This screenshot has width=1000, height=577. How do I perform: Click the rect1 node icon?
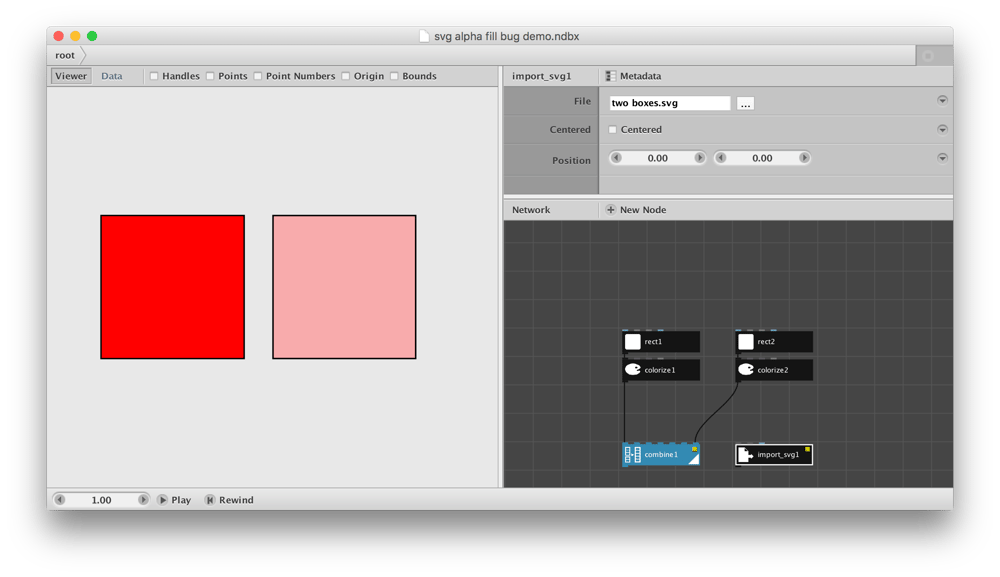tap(632, 342)
